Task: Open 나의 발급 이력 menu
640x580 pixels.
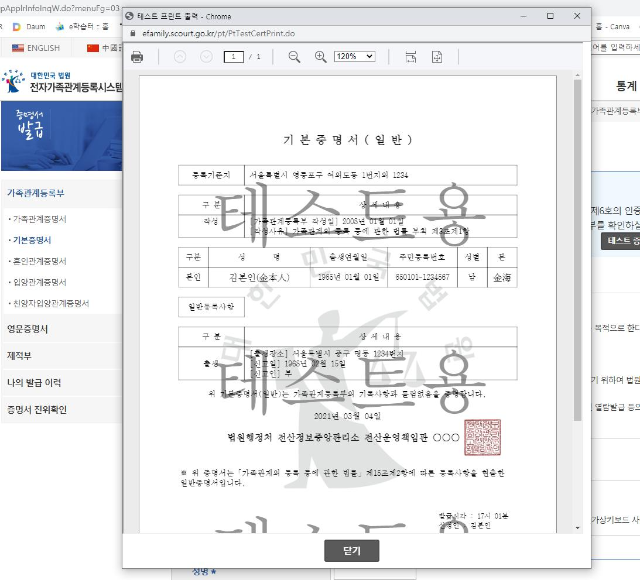Action: click(x=34, y=382)
